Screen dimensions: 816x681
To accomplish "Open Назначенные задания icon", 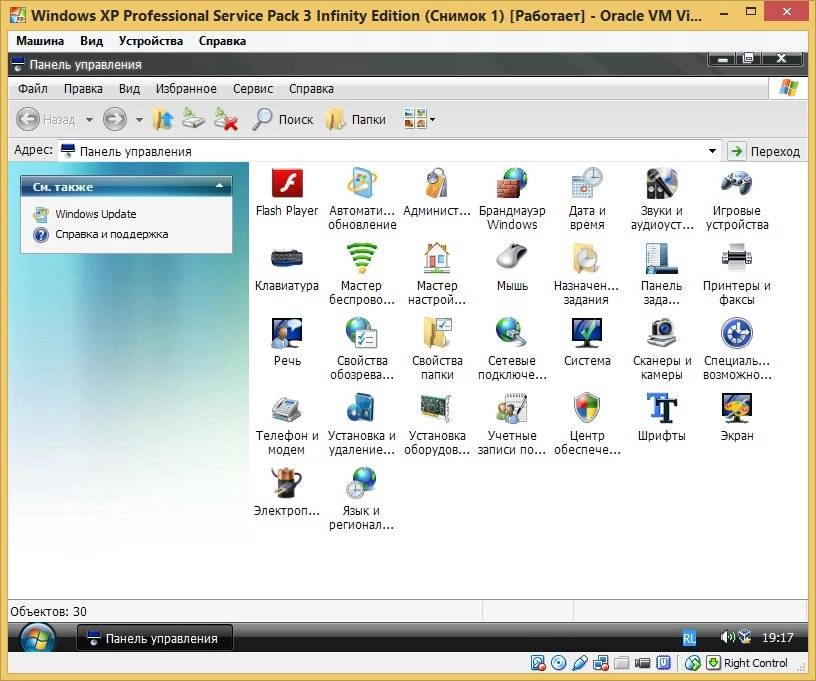I will 586,258.
